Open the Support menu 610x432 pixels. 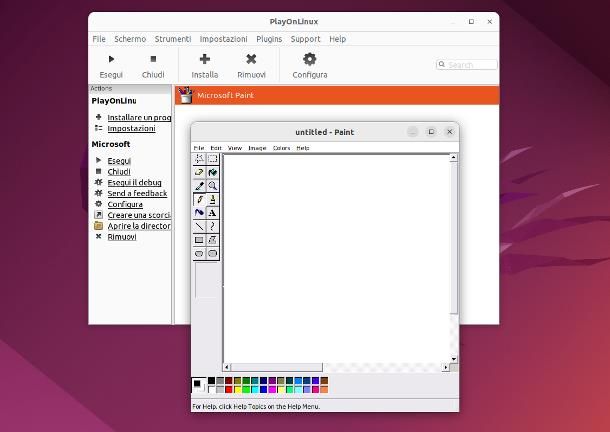(305, 39)
